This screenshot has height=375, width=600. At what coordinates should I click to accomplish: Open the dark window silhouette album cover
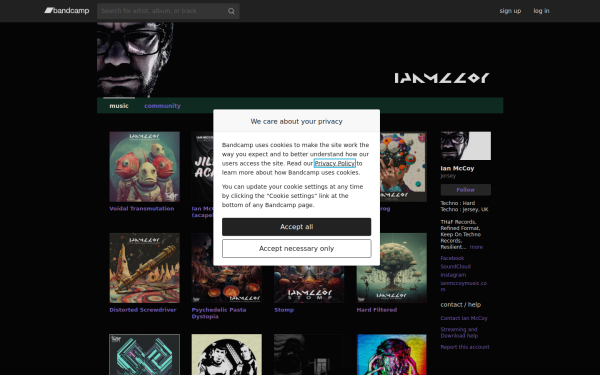pyautogui.click(x=309, y=355)
